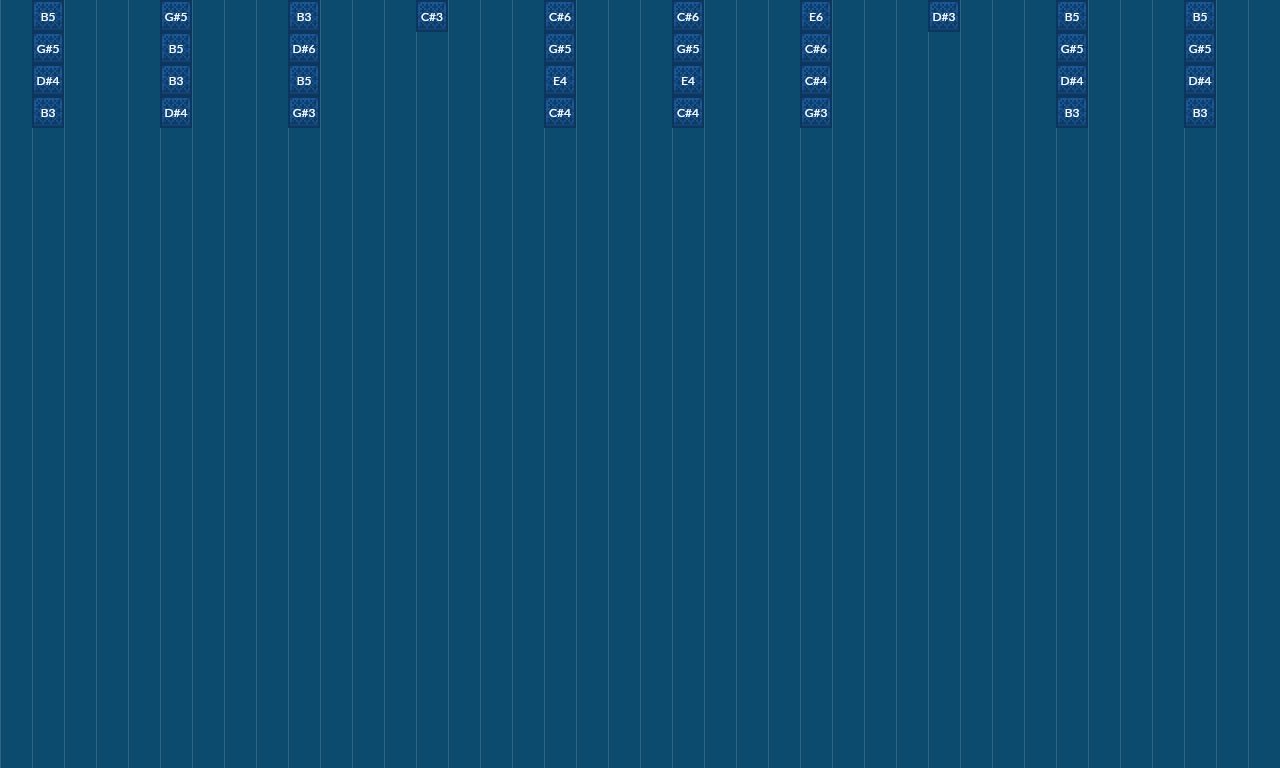Click the C#4 note below the E4 note
1280x768 pixels.
(x=559, y=111)
